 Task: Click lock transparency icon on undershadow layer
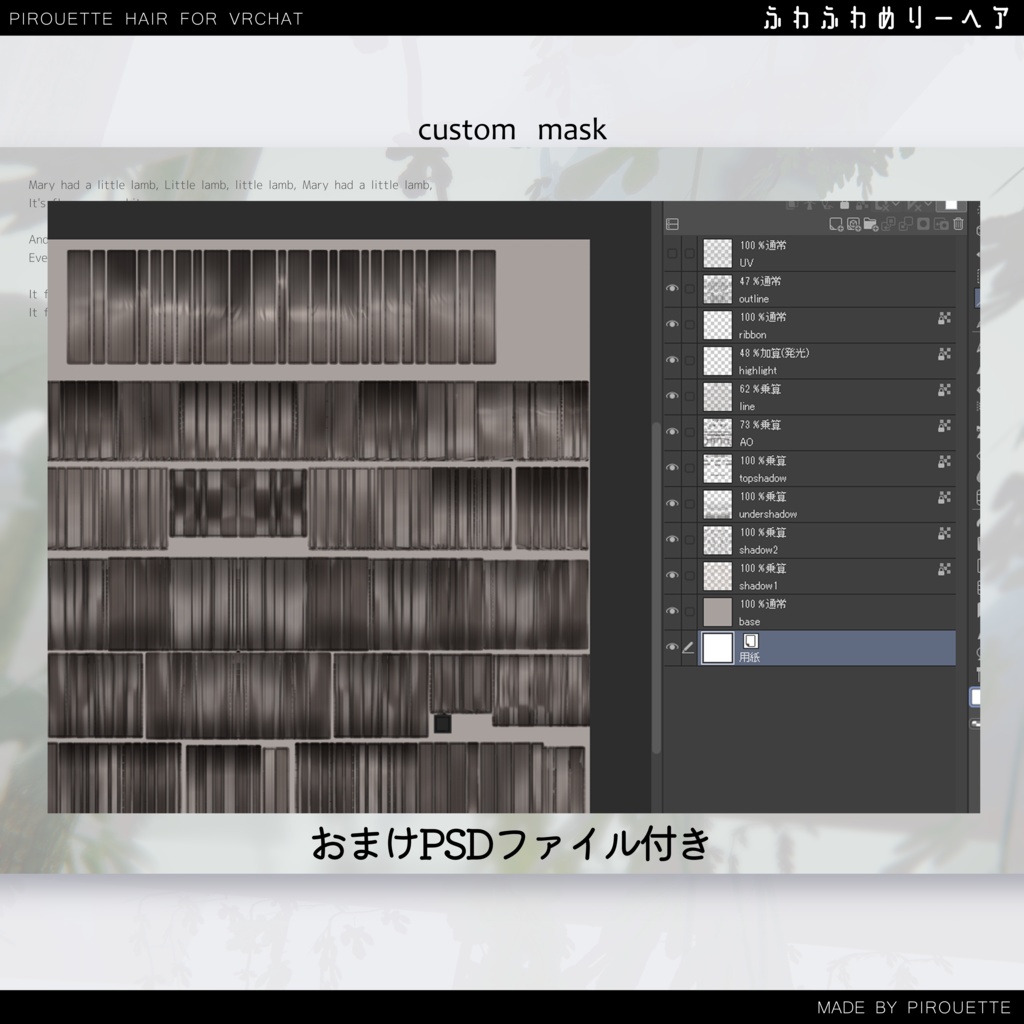pyautogui.click(x=944, y=498)
